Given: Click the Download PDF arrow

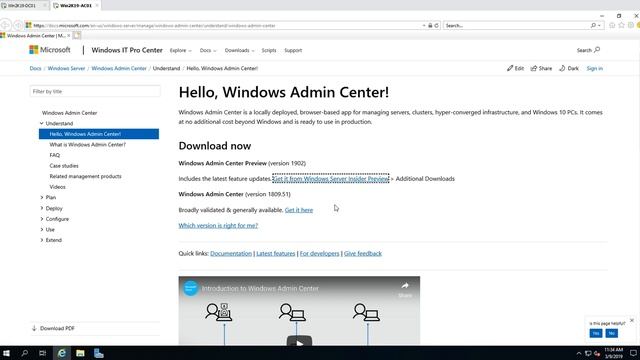Looking at the screenshot, I should (x=34, y=328).
